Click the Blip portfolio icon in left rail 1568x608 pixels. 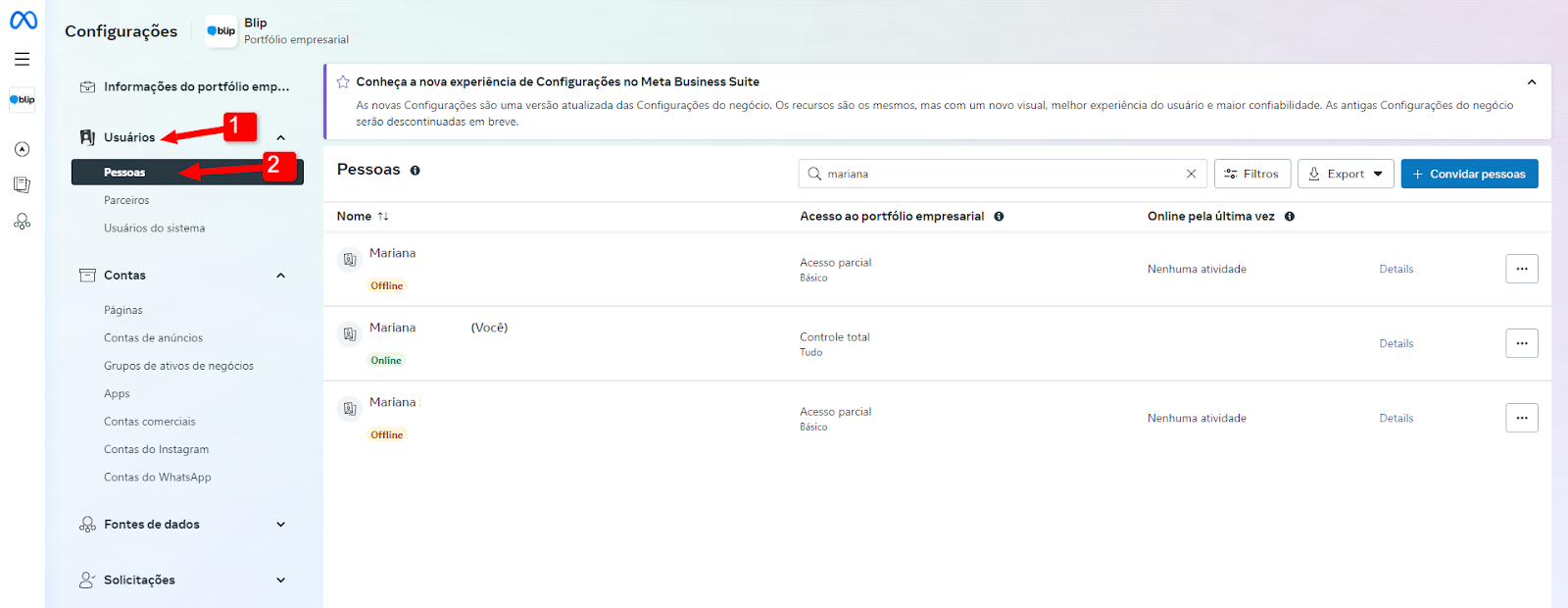[x=22, y=100]
